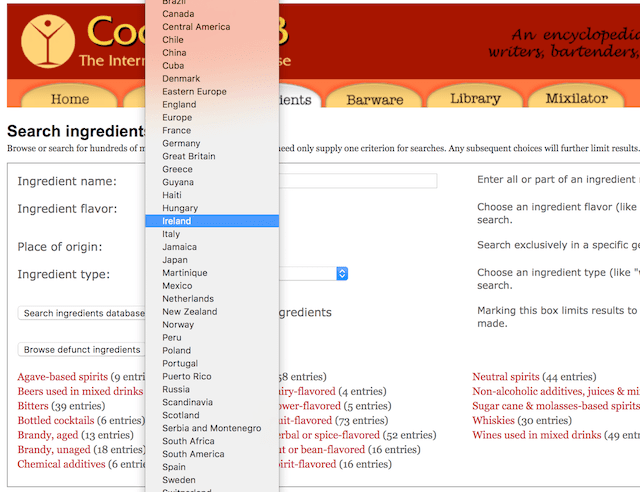The image size is (640, 492).
Task: Focus the Ingredient name text field
Action: coord(358,180)
